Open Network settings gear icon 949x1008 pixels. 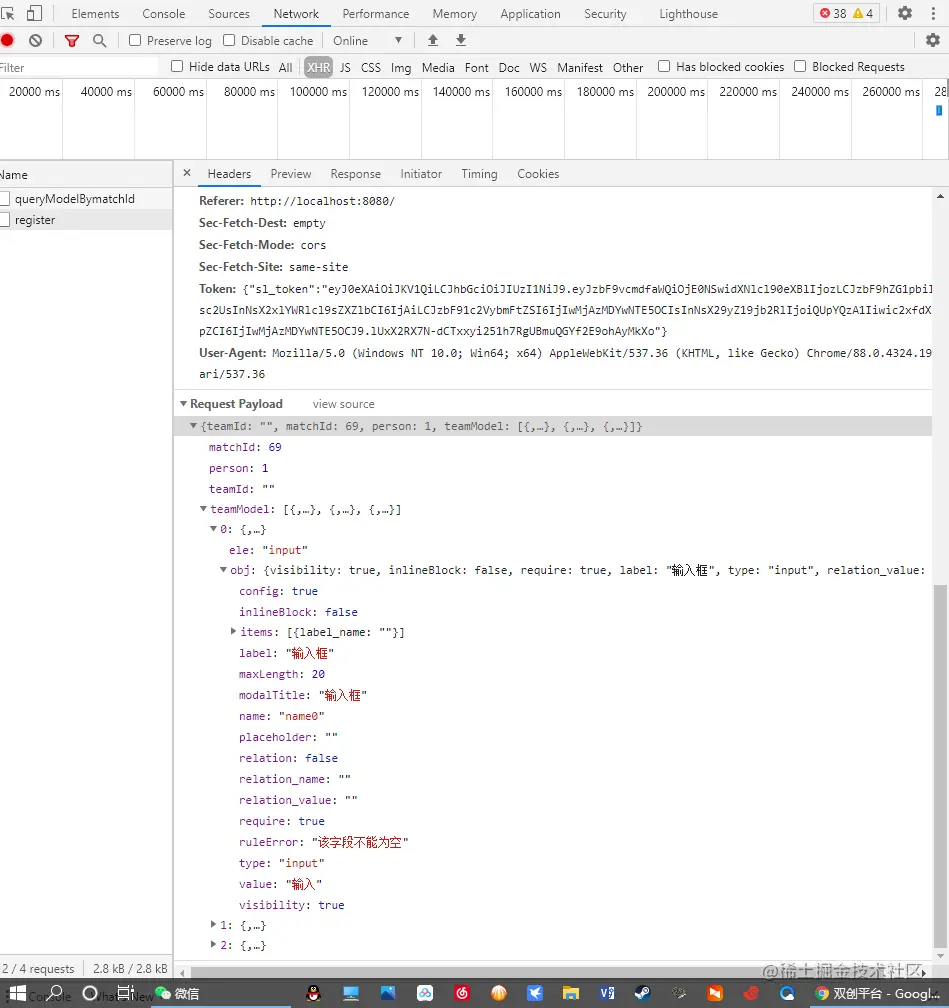(x=933, y=40)
